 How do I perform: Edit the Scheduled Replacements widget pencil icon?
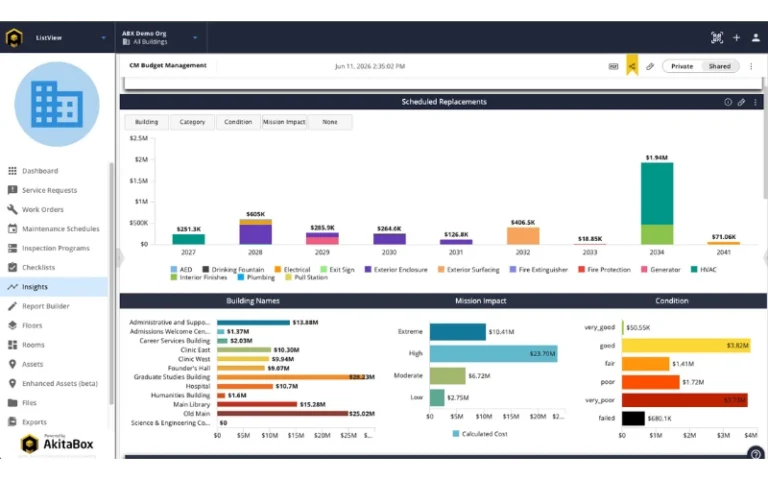tap(741, 102)
